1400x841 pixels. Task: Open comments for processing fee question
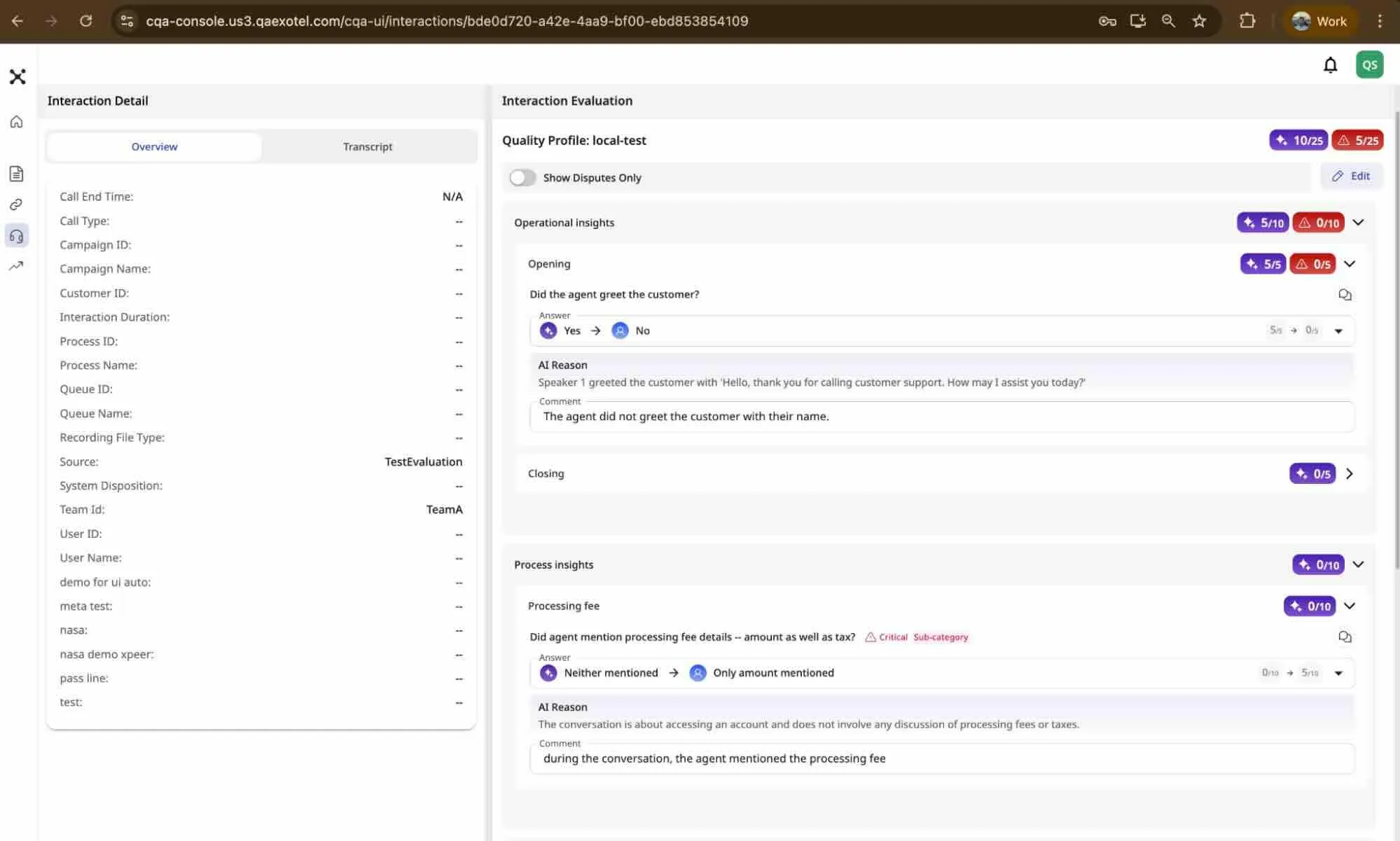click(x=1345, y=637)
